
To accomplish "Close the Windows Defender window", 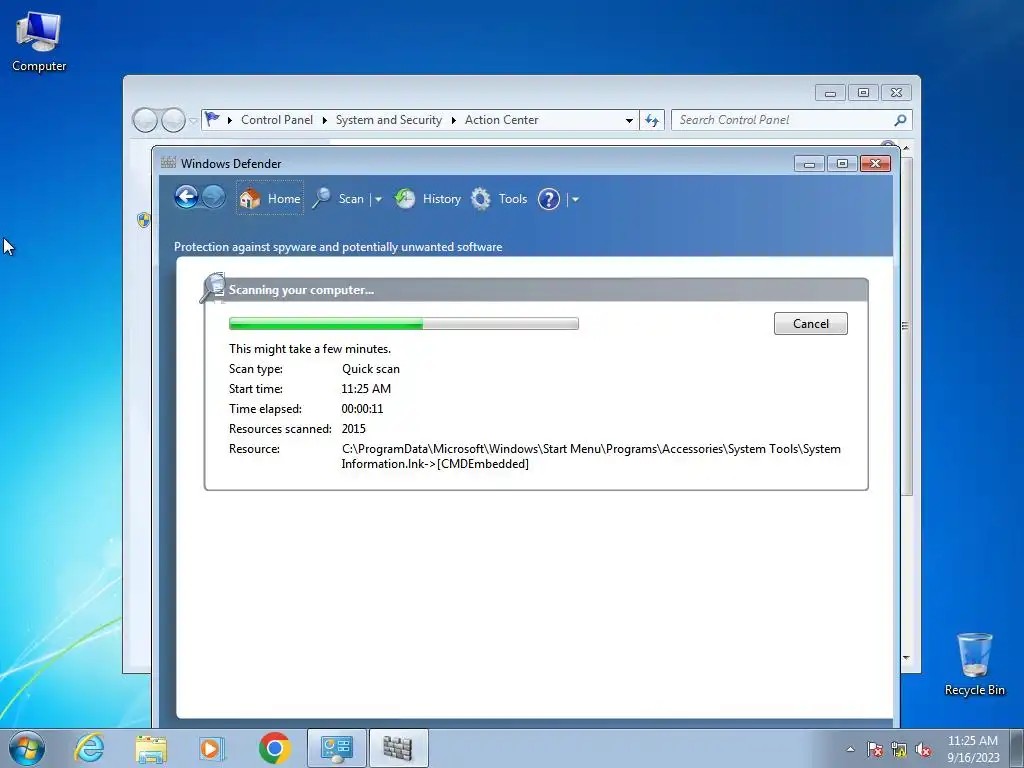I will click(875, 164).
